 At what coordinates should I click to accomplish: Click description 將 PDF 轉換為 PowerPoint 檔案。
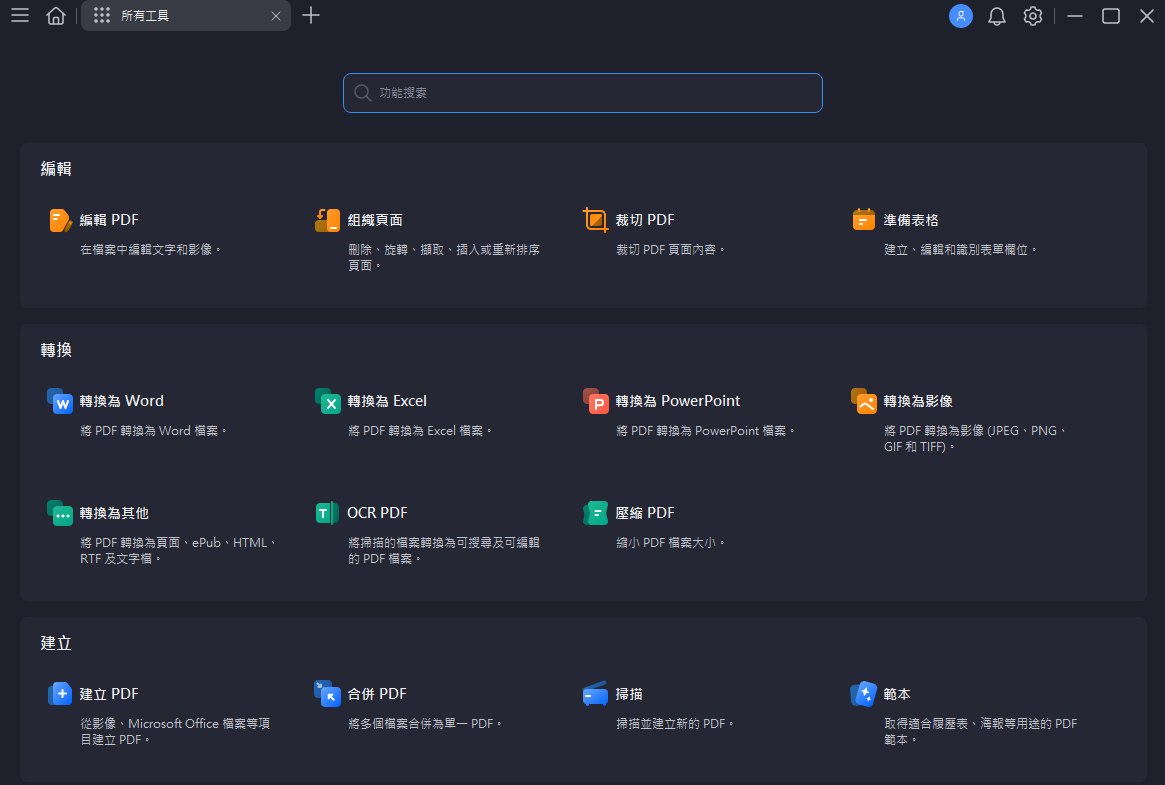click(x=706, y=431)
